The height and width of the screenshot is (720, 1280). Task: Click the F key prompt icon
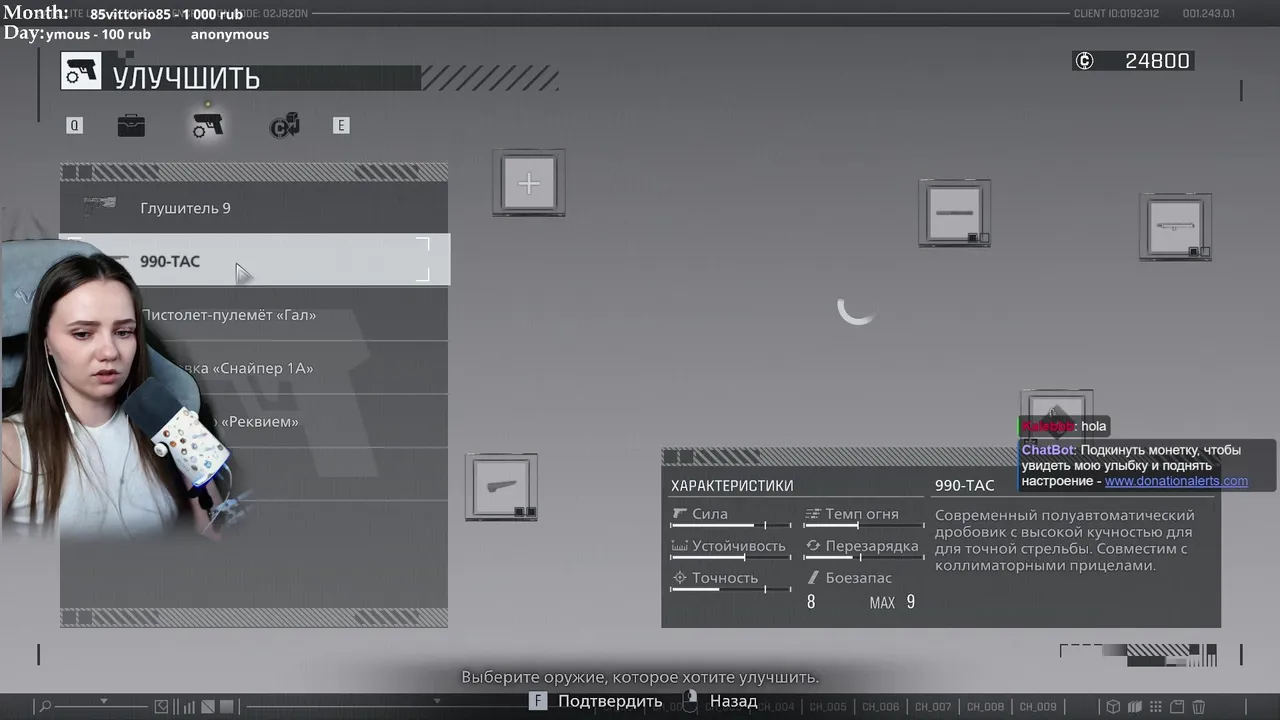click(x=538, y=701)
